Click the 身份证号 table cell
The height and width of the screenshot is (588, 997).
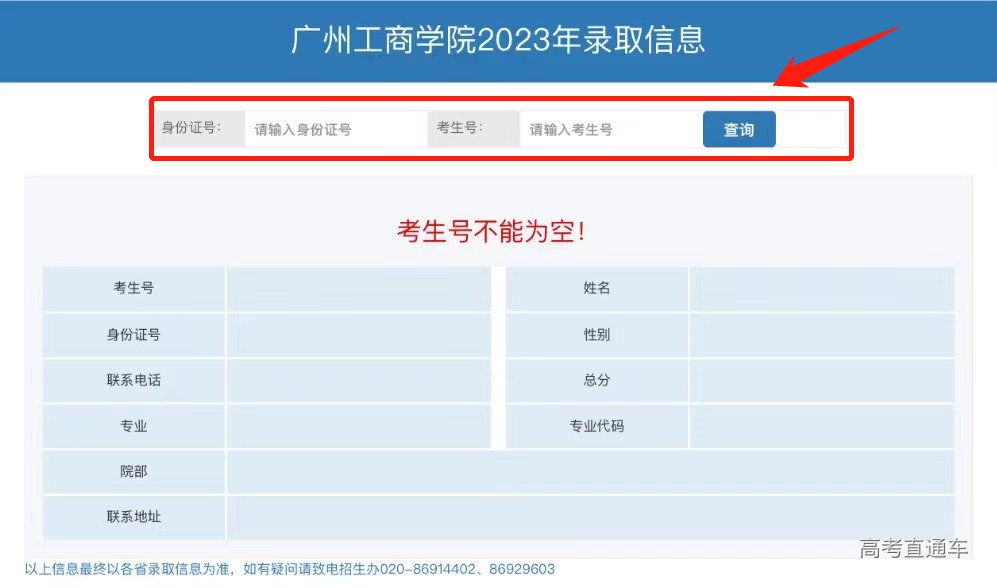click(134, 334)
